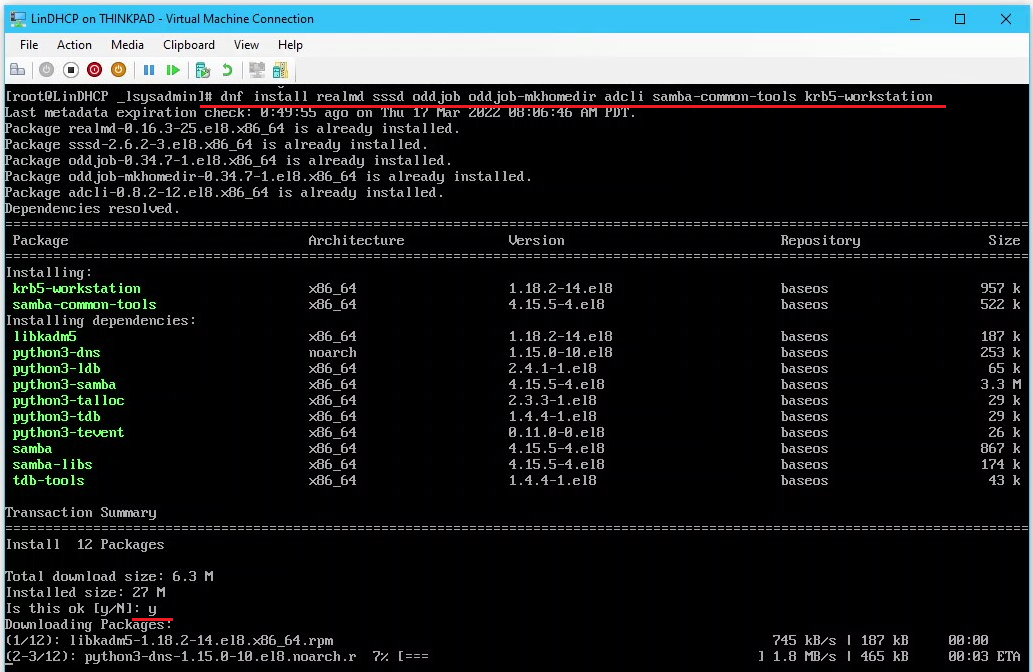The image size is (1033, 672).
Task: Click the 'Dependencies resolved.' line
Action: [92, 209]
